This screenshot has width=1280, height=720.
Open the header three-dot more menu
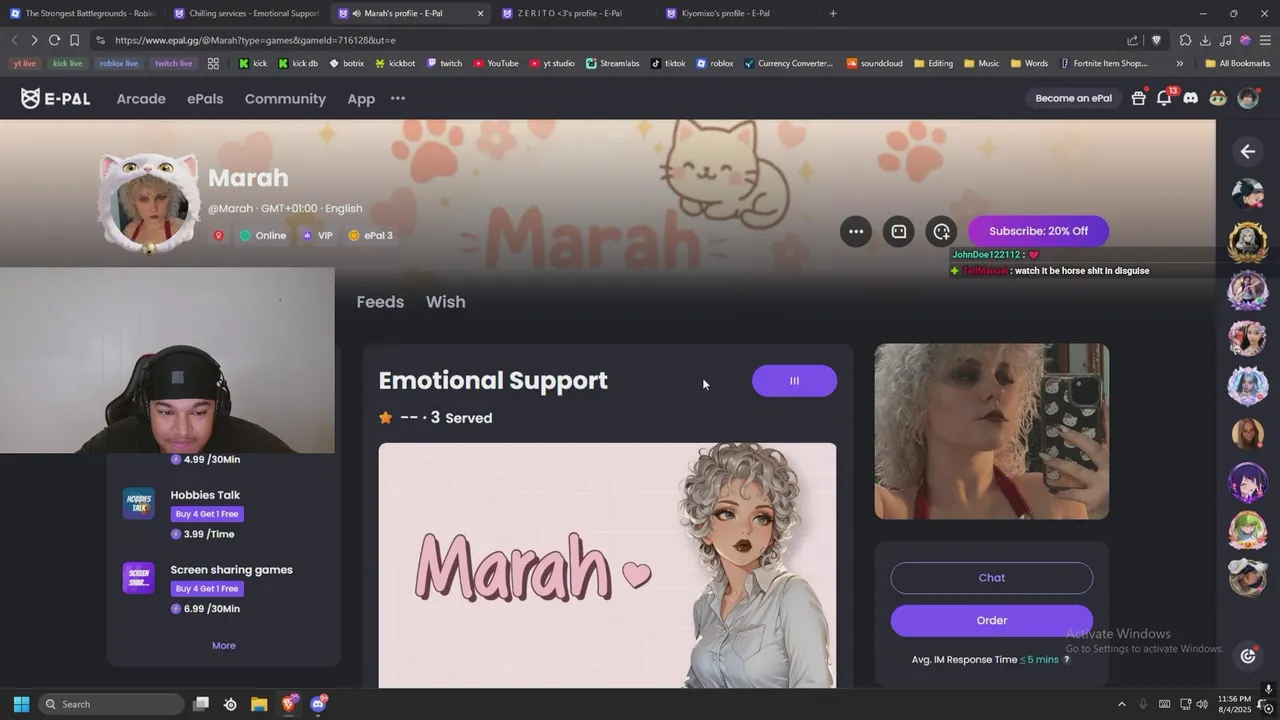point(398,98)
